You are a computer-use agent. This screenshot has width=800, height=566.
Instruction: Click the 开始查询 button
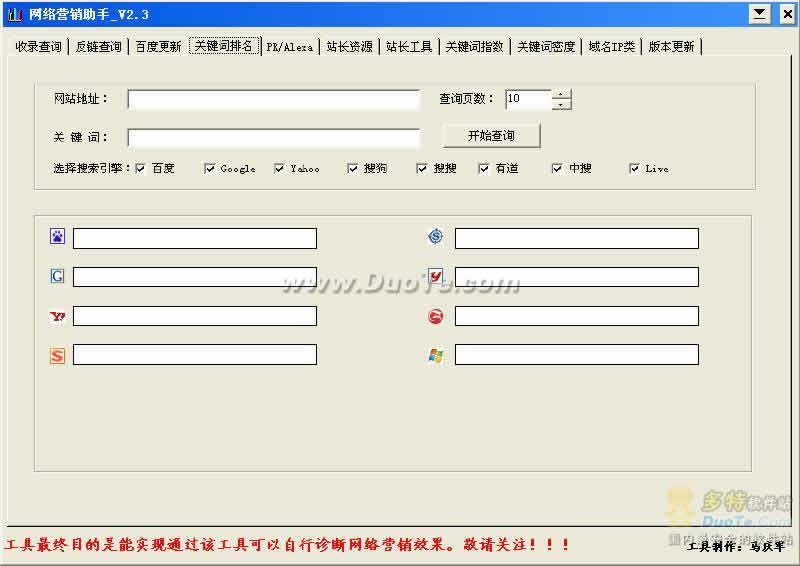[491, 136]
